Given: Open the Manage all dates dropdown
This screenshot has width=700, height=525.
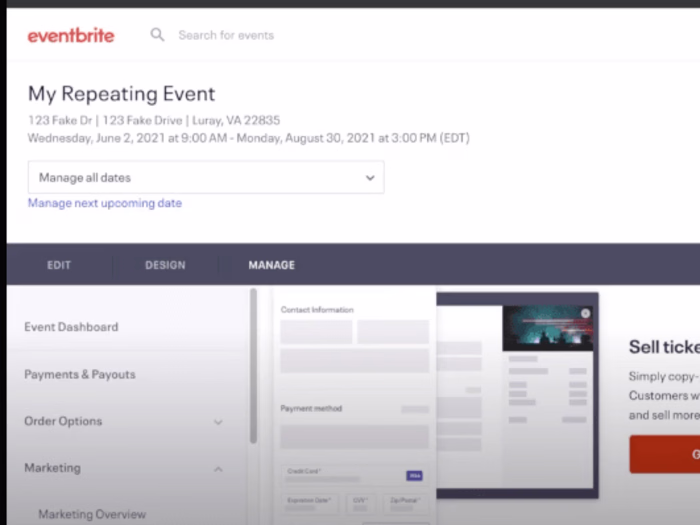Looking at the screenshot, I should (206, 177).
